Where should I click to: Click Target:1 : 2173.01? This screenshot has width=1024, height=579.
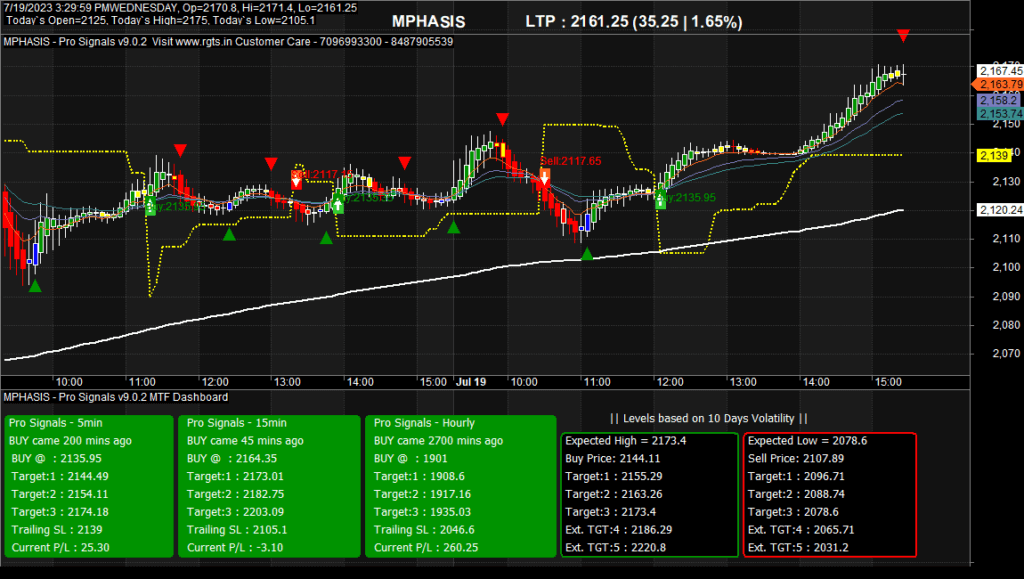[x=235, y=477]
